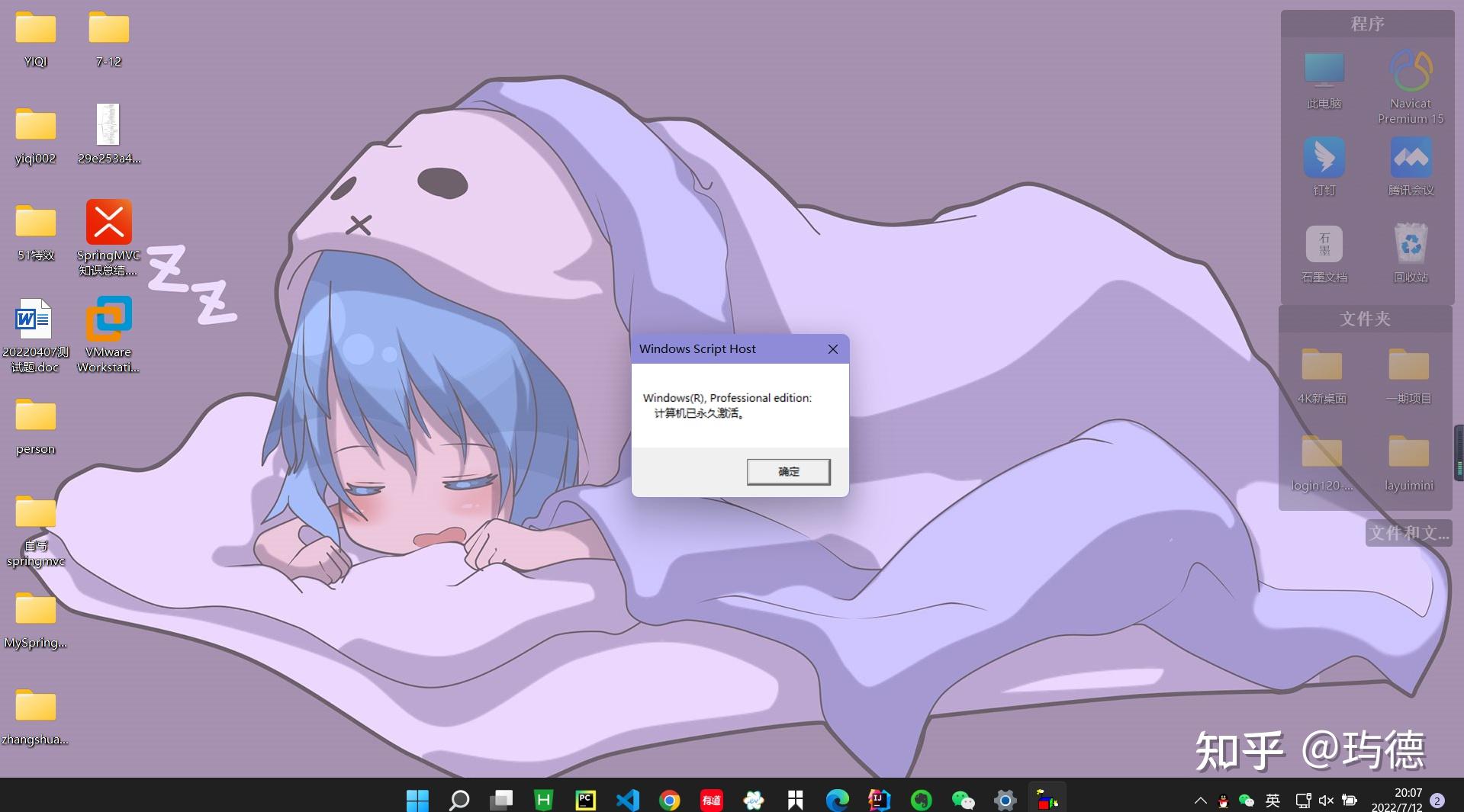The image size is (1464, 812).
Task: Open the 29e253a4 image file
Action: click(x=108, y=135)
